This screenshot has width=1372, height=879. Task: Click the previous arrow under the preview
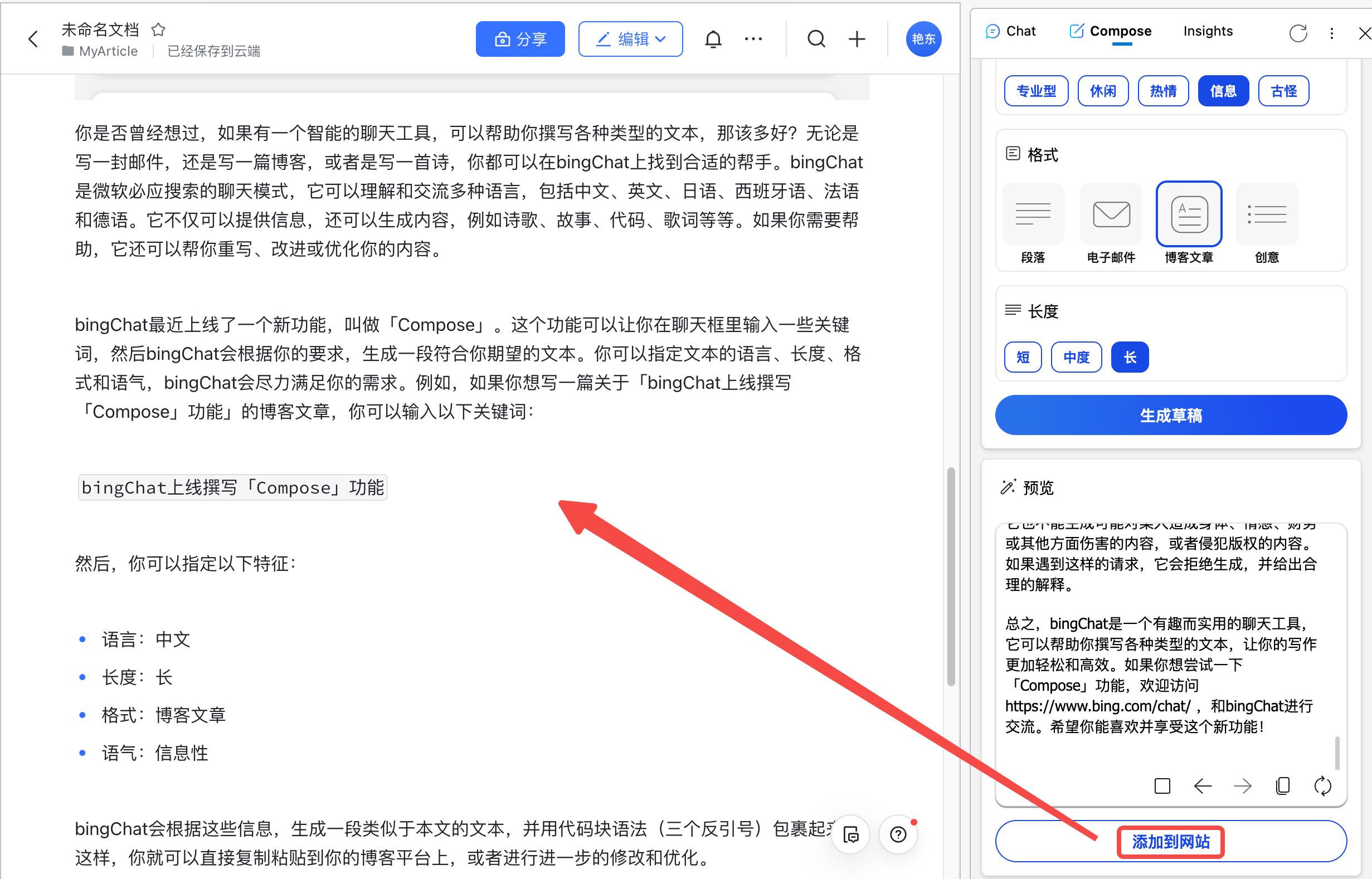pos(1203,786)
